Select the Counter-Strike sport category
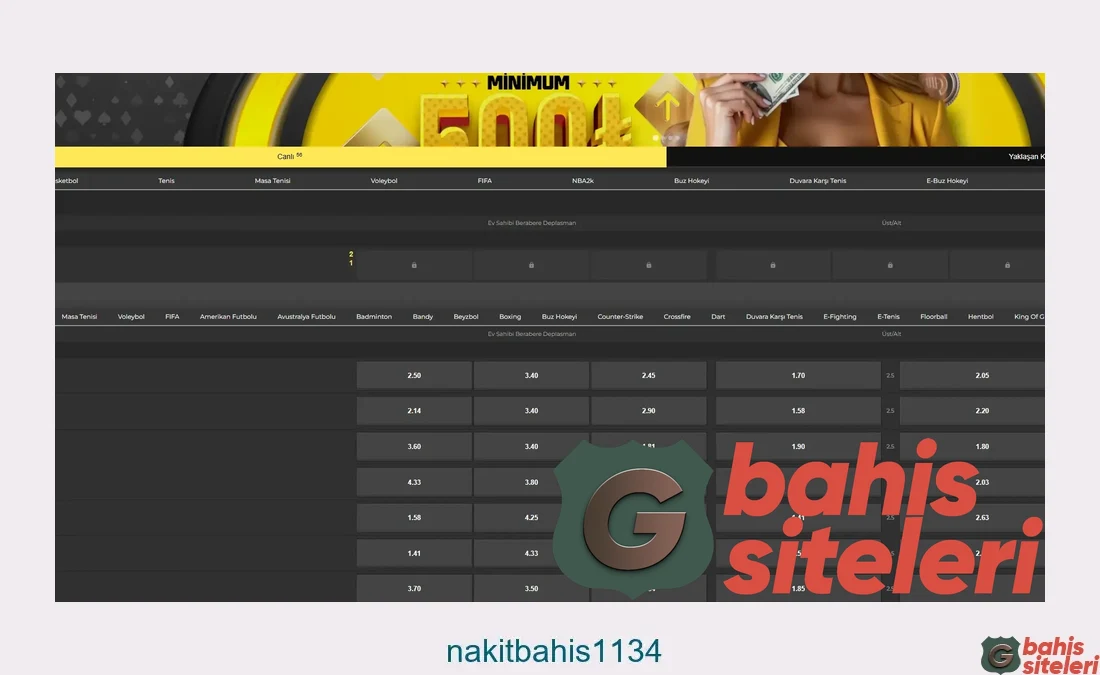The height and width of the screenshot is (675, 1100). 620,316
